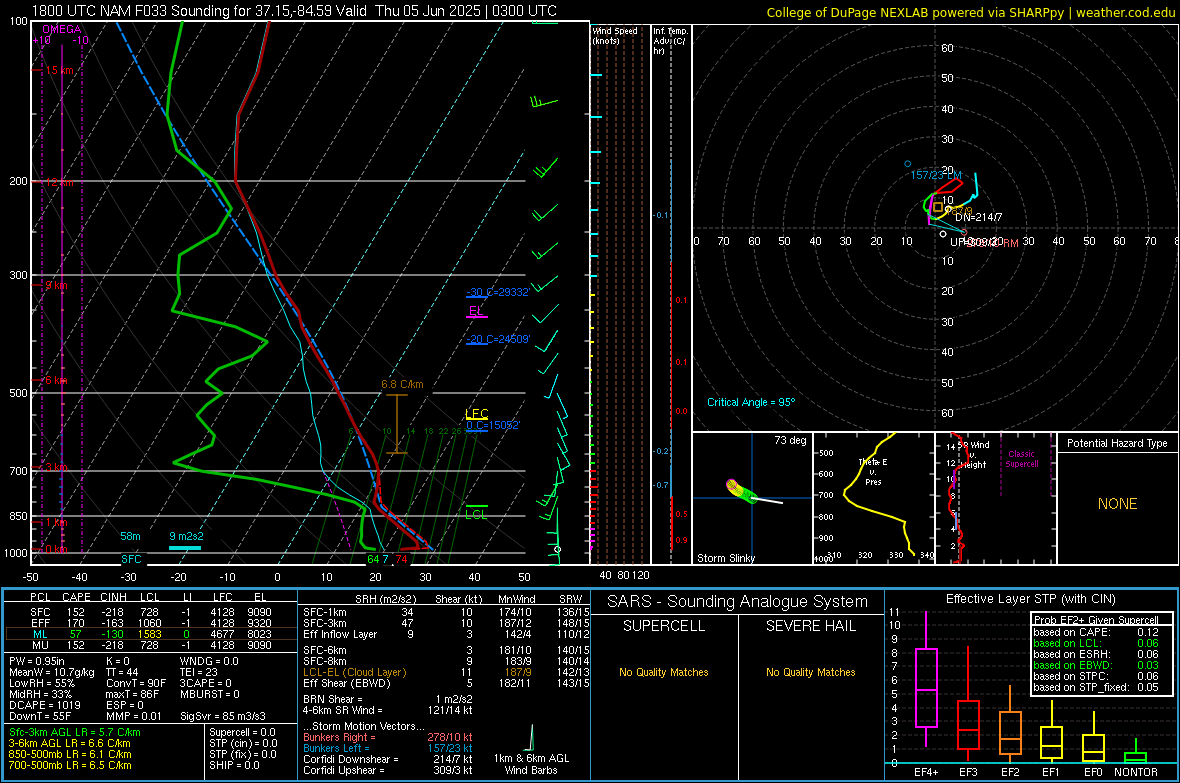This screenshot has height=783, width=1180.
Task: Click the Wind Speed (knots) panel header
Action: (x=615, y=35)
